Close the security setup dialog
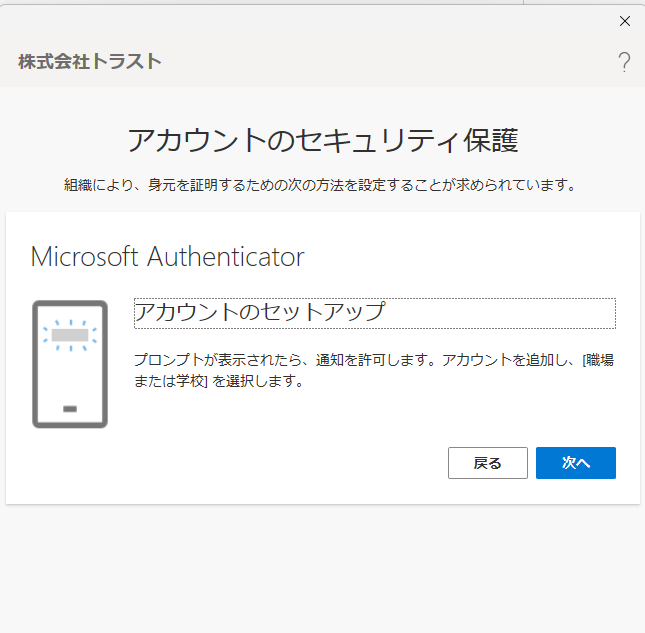Screen dimensions: 645x633 coord(625,21)
